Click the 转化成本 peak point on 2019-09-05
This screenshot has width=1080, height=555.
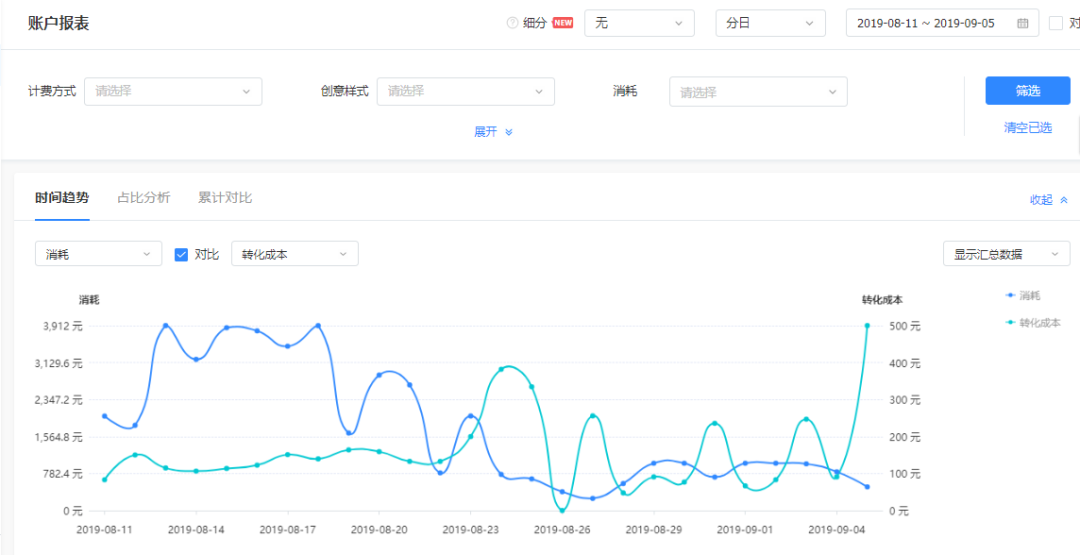coord(867,326)
